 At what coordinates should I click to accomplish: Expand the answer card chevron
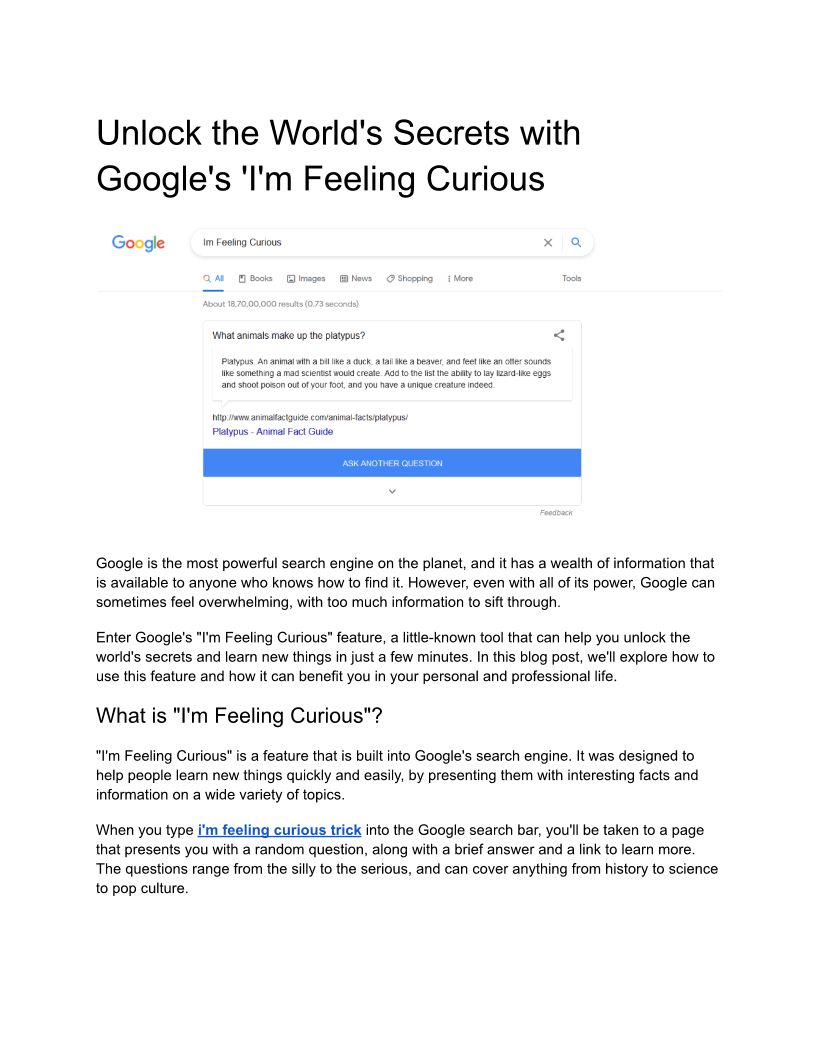(x=392, y=491)
